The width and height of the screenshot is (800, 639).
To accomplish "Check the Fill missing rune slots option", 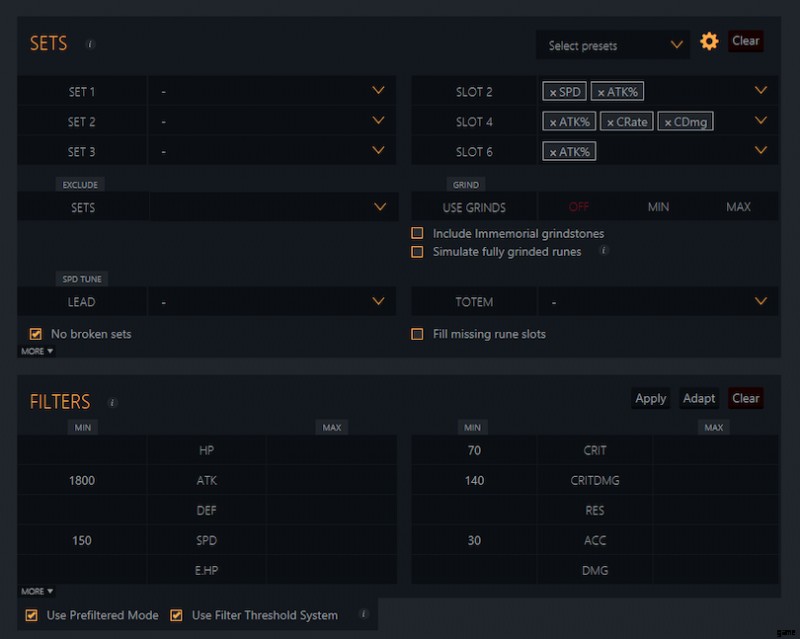I will (x=418, y=334).
